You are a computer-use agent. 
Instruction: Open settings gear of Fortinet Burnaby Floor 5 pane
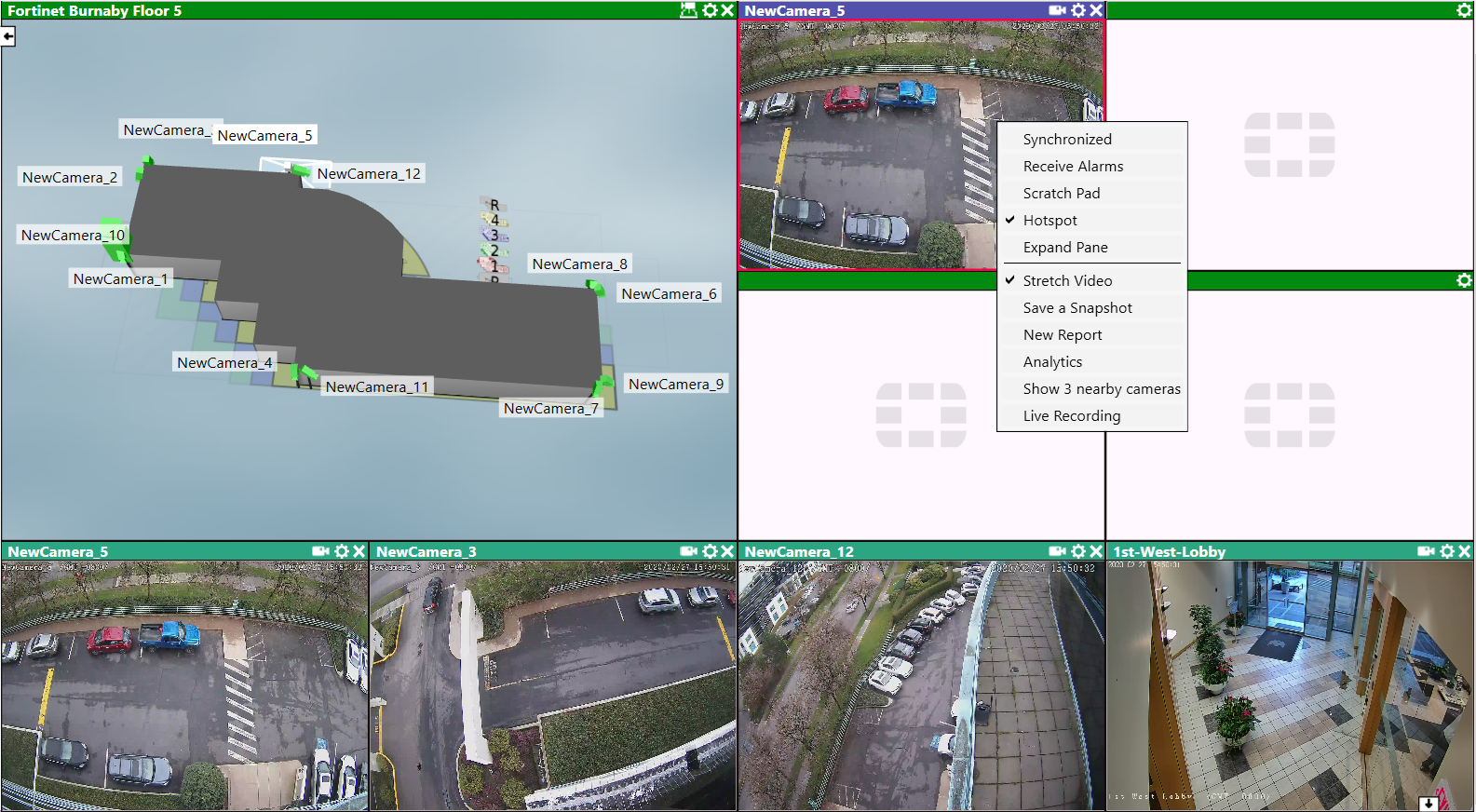(710, 10)
